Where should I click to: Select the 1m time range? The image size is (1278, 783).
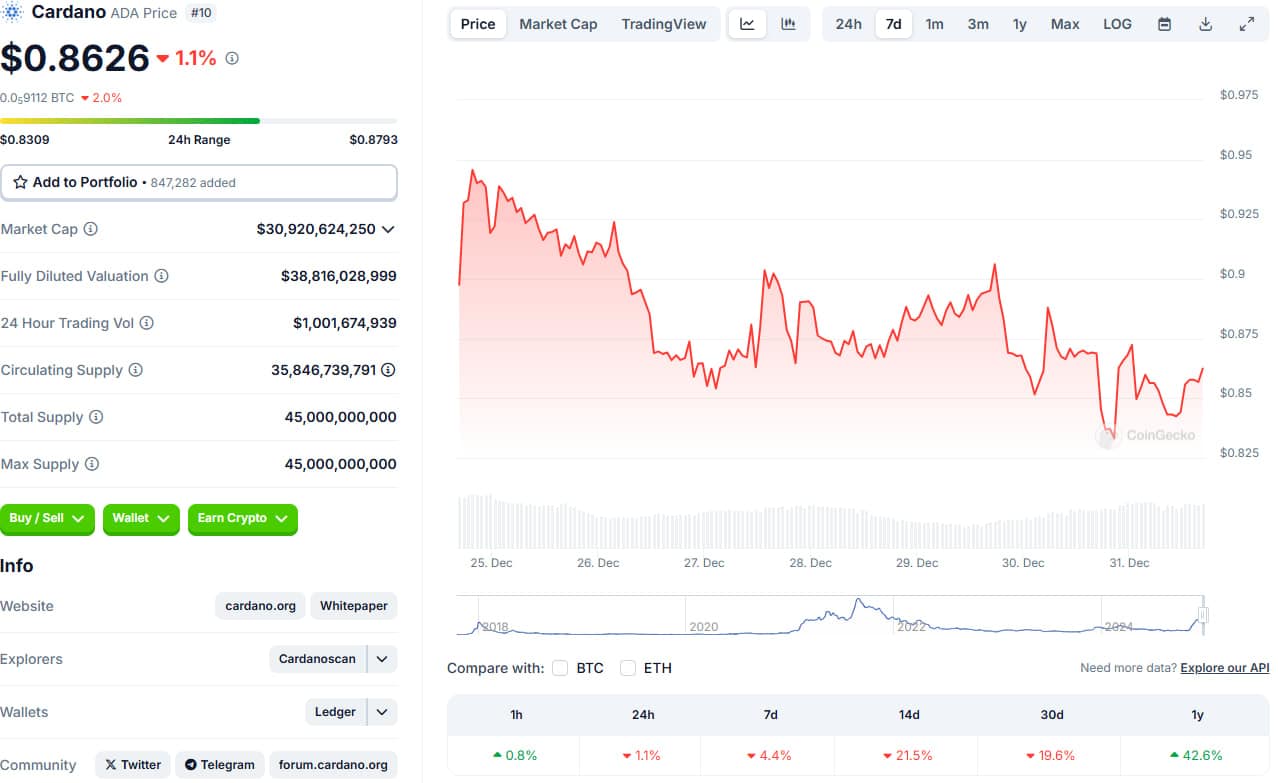[x=934, y=24]
